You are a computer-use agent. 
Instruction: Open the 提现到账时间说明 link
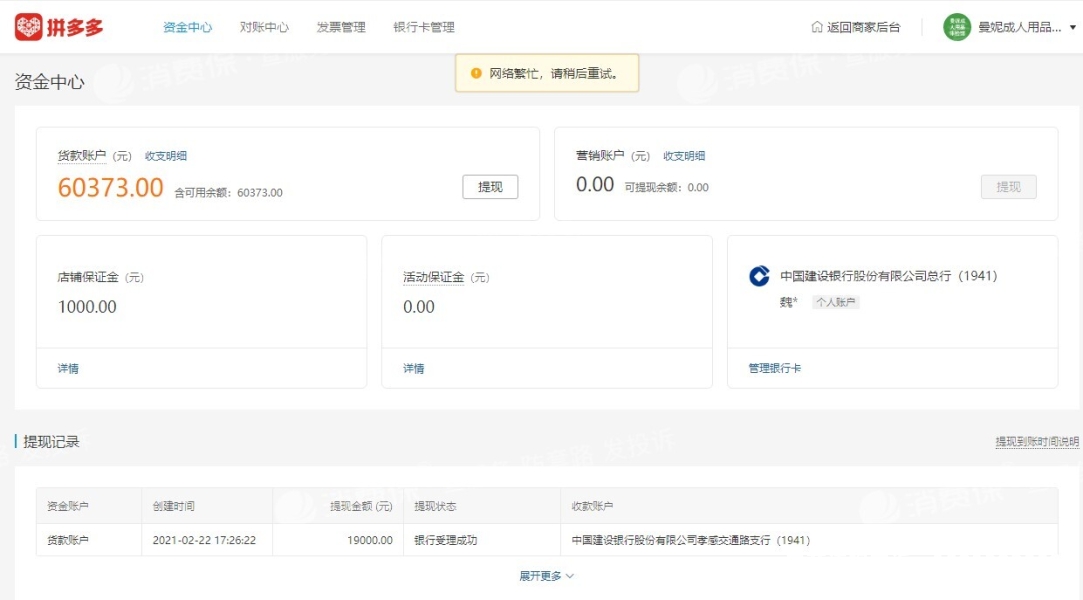click(1036, 441)
